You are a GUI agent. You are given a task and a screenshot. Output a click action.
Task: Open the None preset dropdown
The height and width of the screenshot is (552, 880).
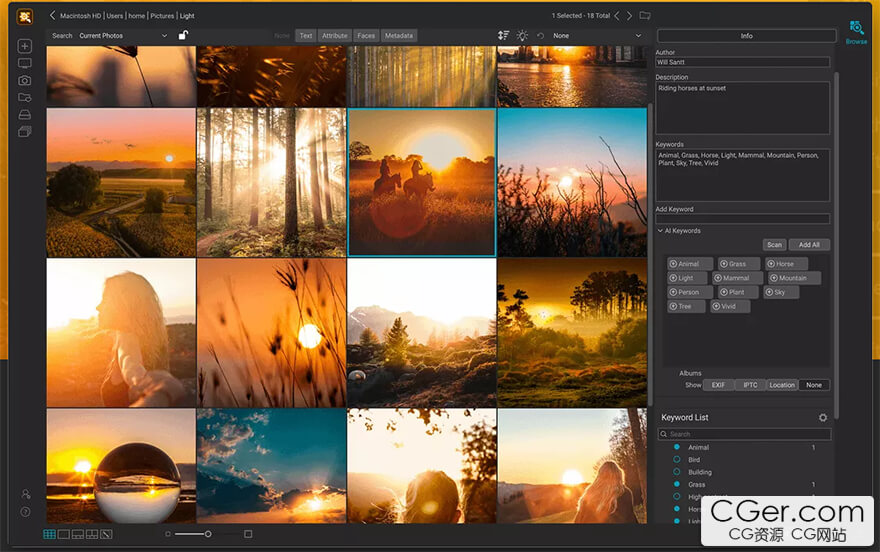(597, 35)
